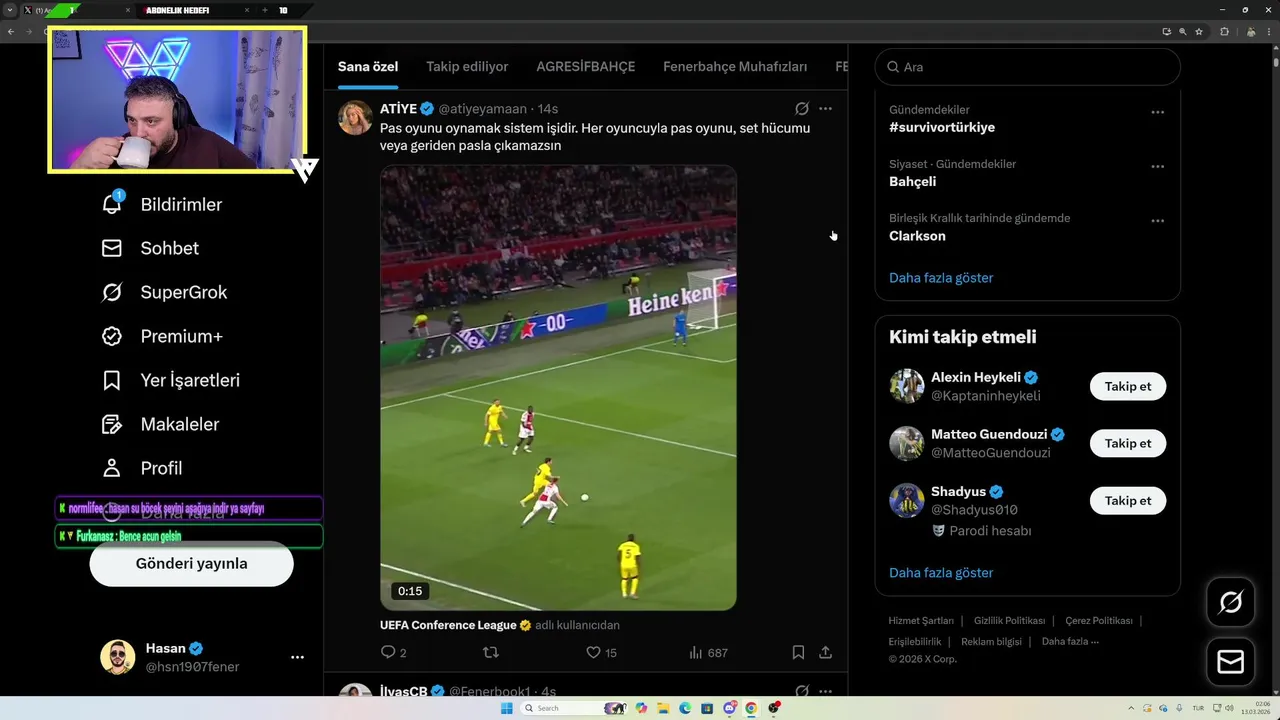Open Matteo Guendouzi profile name
Screen dimensions: 1280x720
[989, 434]
